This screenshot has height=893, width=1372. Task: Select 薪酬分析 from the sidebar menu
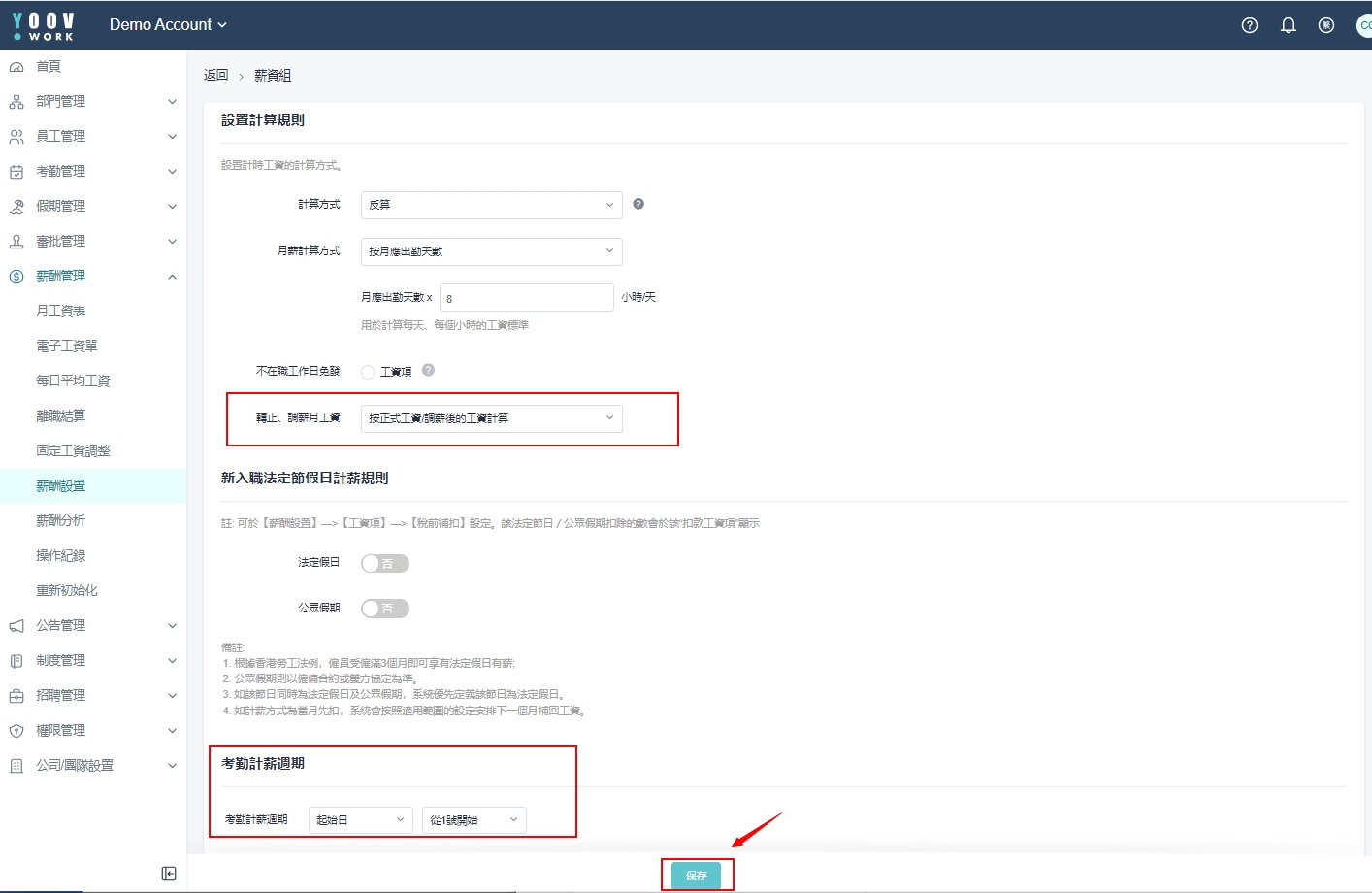tap(61, 520)
